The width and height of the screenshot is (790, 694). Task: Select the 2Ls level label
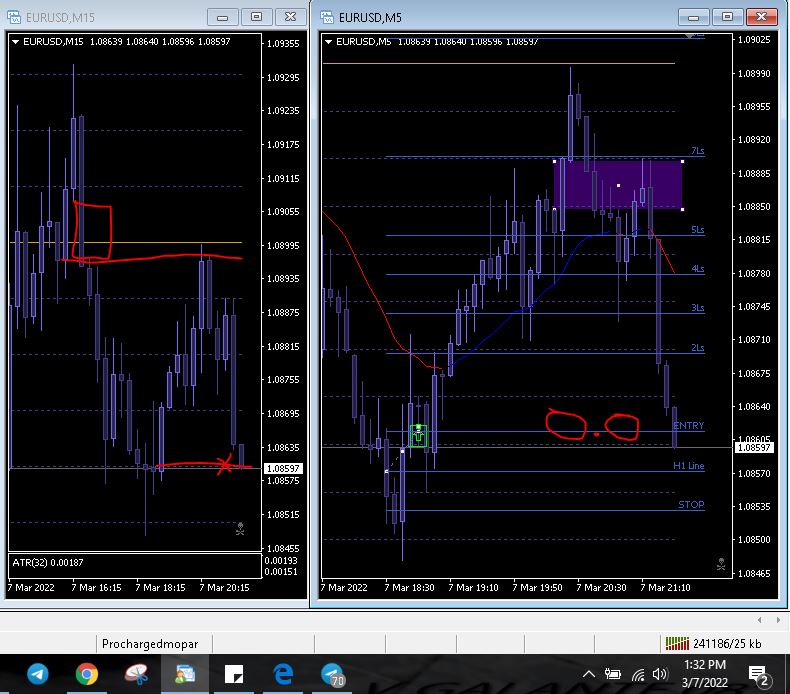[x=697, y=348]
